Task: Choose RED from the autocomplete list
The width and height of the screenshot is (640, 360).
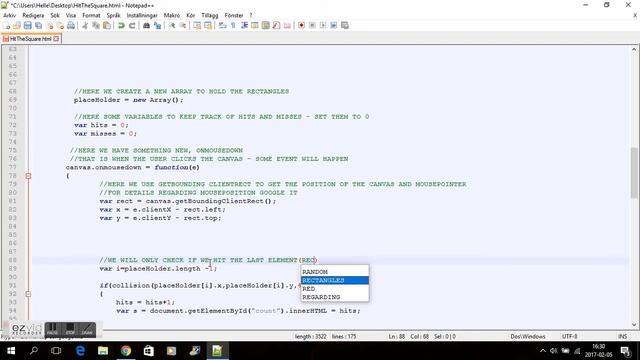Action: pos(335,289)
